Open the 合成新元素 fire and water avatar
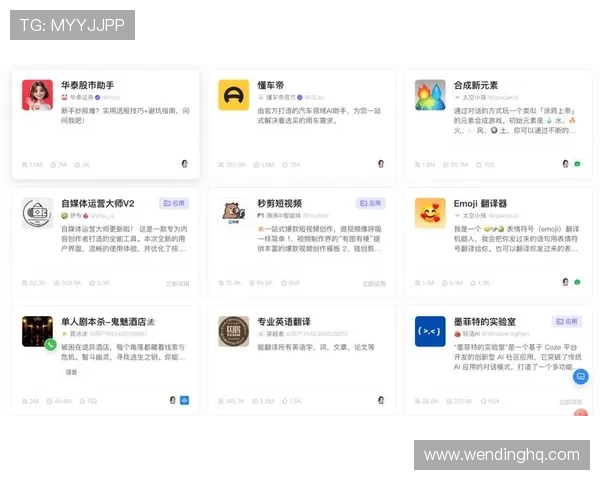 point(430,95)
